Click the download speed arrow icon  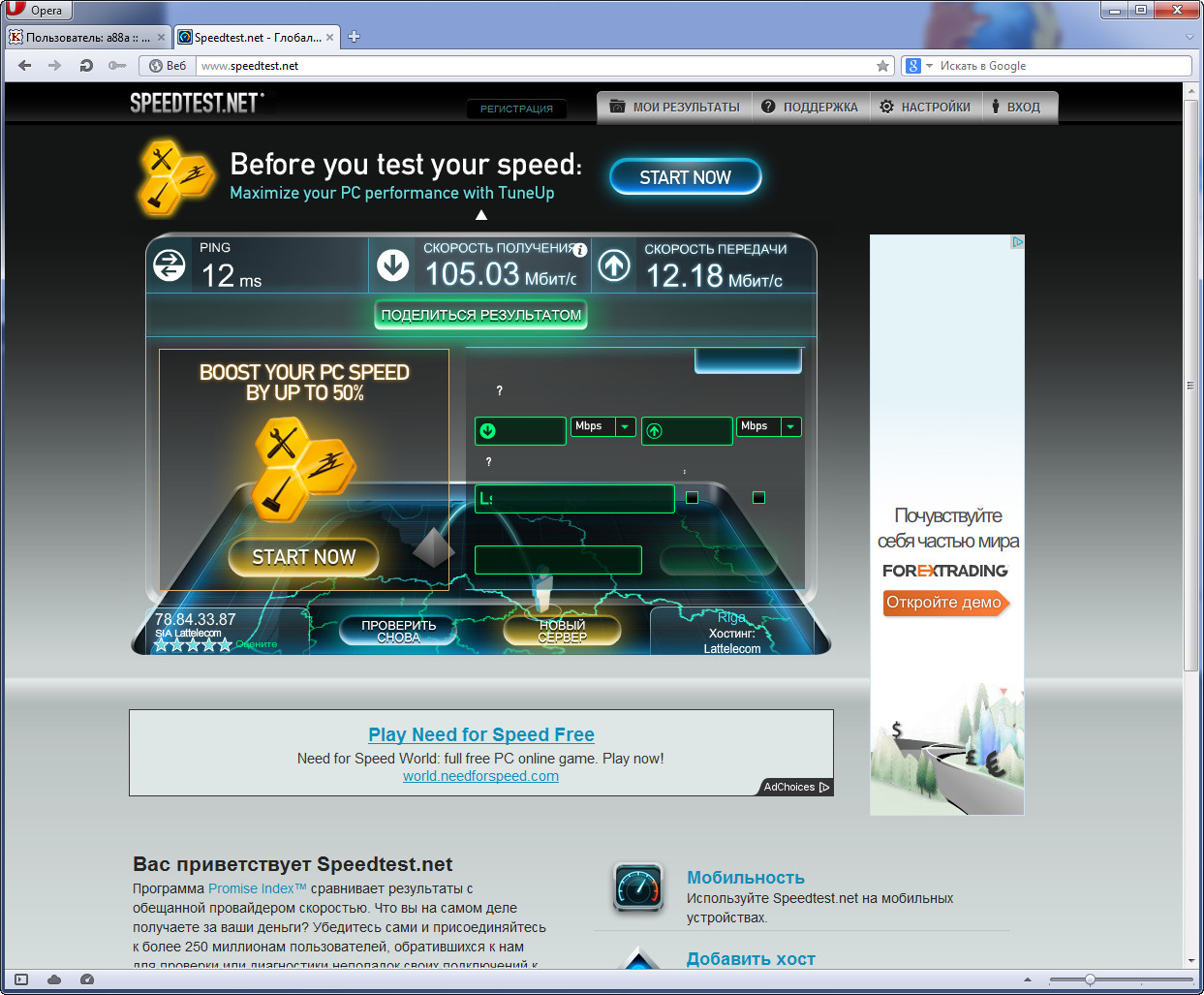(393, 265)
